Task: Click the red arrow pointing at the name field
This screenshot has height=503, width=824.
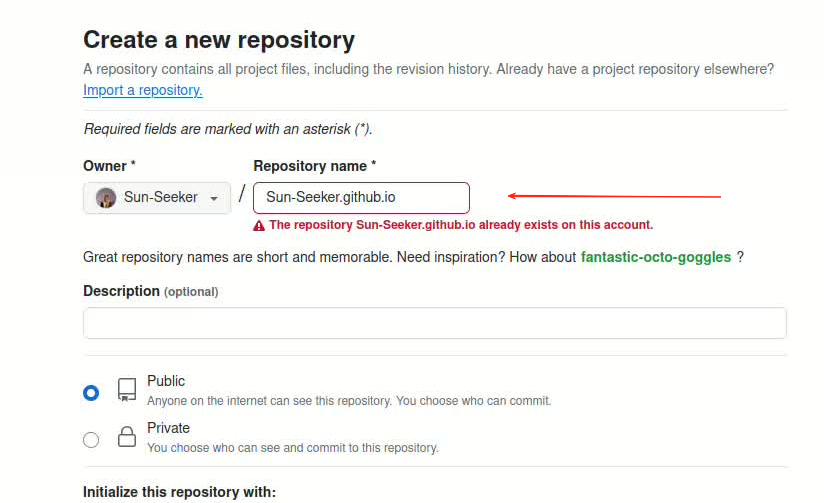Action: [614, 197]
